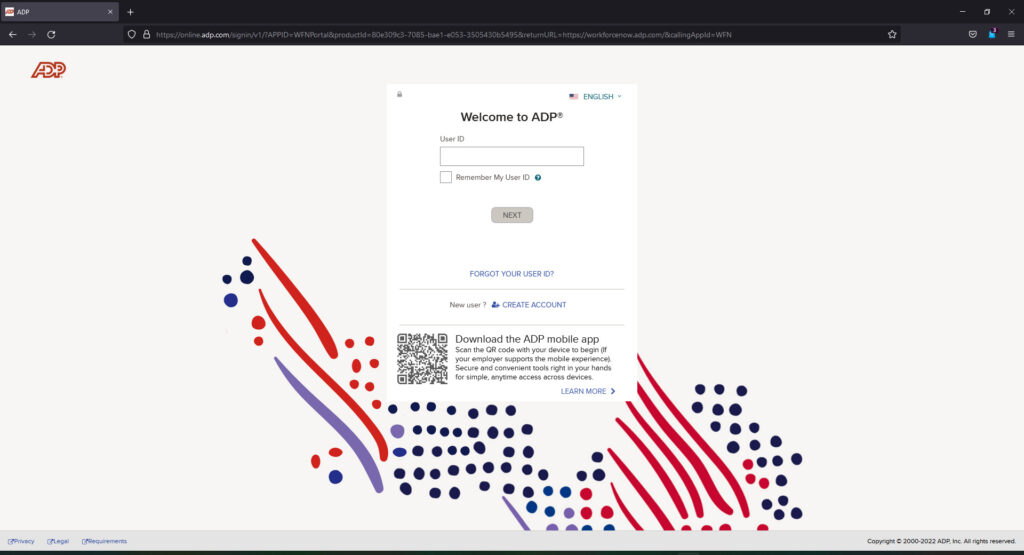1024x555 pixels.
Task: Go back with the browser back arrow
Action: (x=12, y=35)
